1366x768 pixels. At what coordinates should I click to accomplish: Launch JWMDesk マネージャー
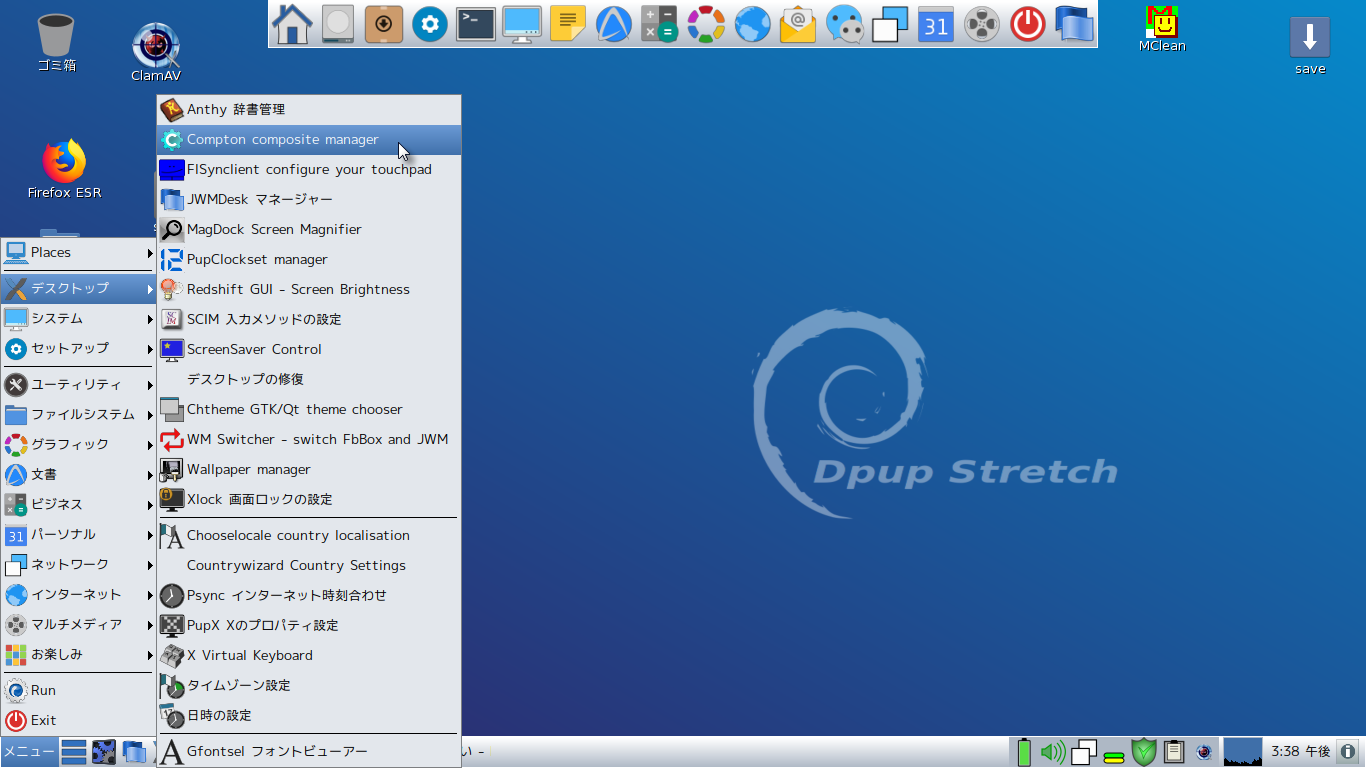point(309,200)
